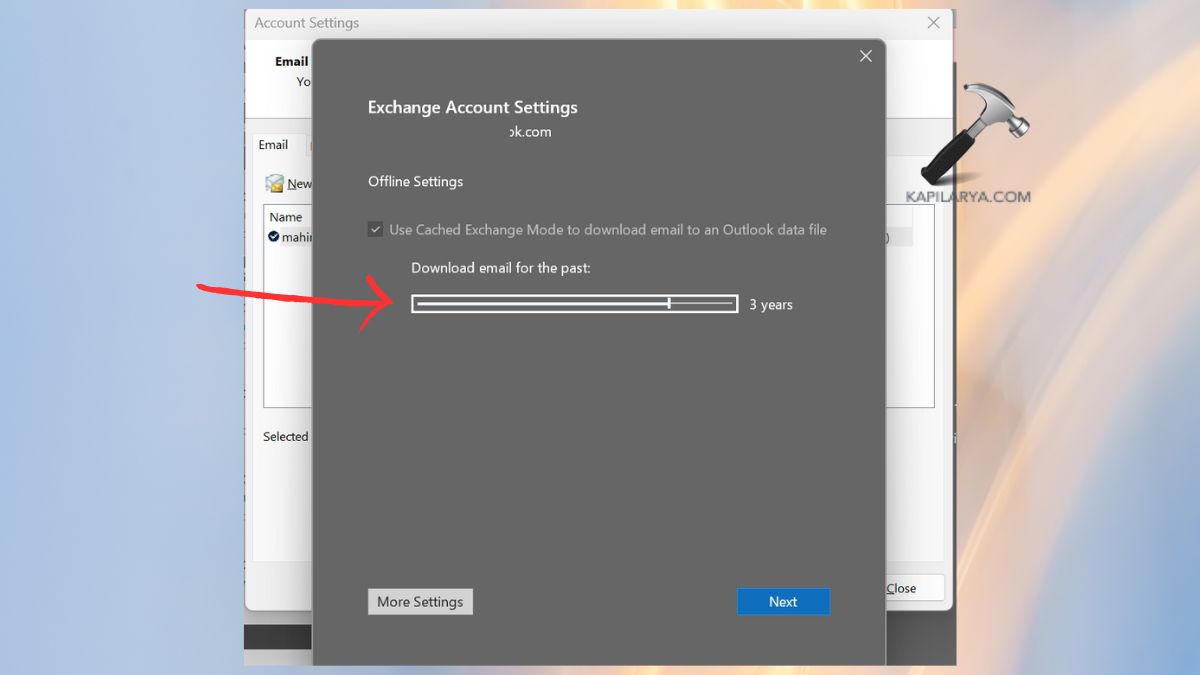This screenshot has width=1200, height=675.
Task: Toggle the Use Cached Exchange Mode checkbox
Action: coord(376,230)
